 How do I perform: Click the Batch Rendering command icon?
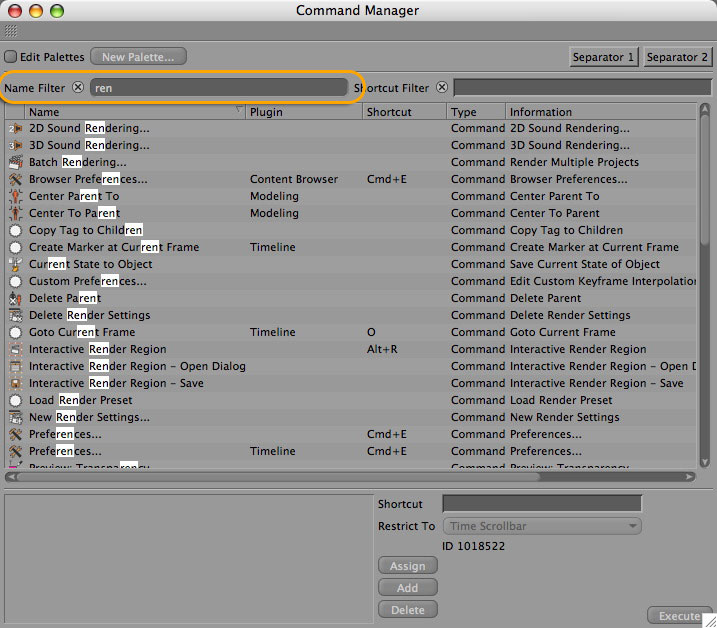(15, 162)
